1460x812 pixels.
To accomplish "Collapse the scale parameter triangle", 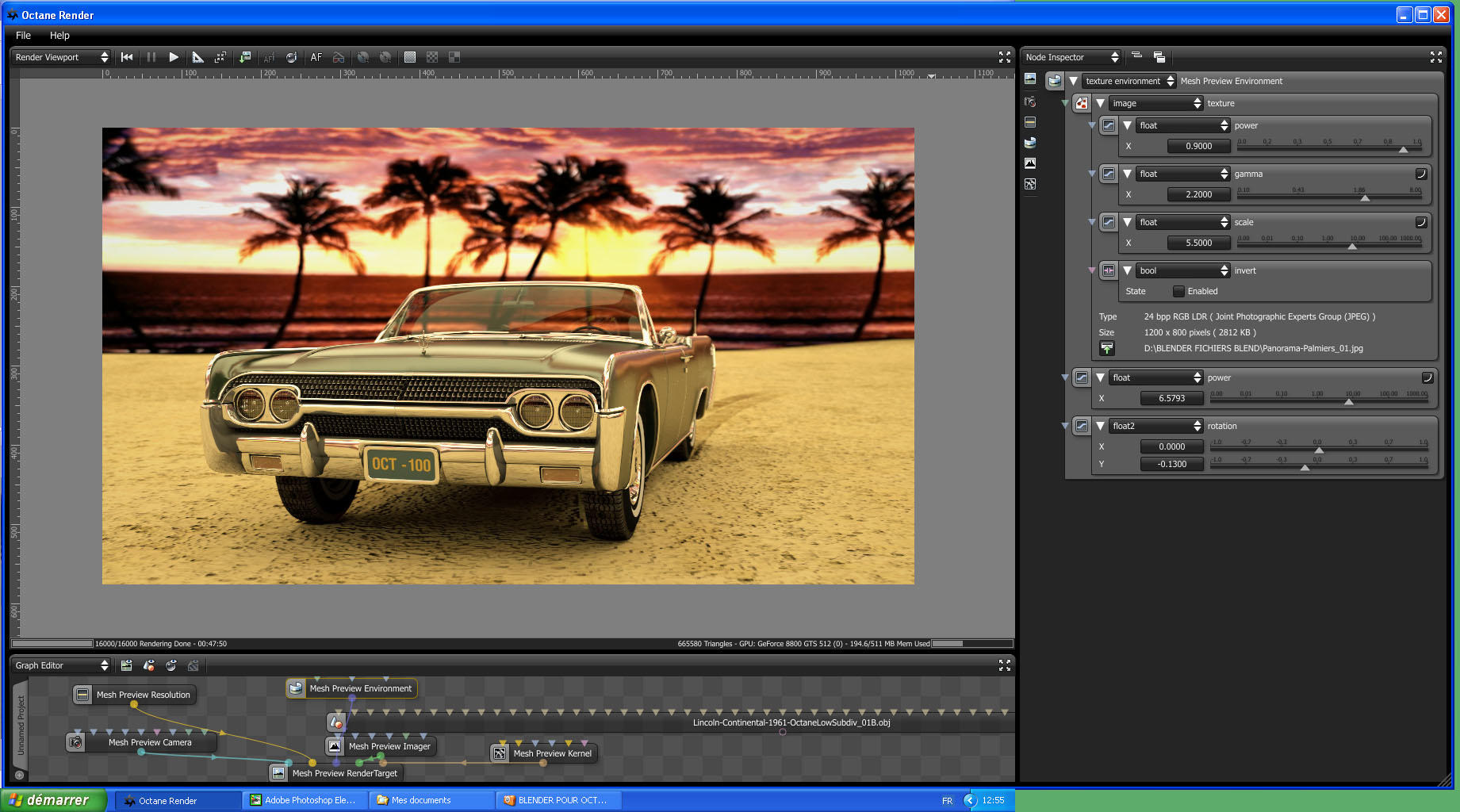I will (x=1127, y=222).
